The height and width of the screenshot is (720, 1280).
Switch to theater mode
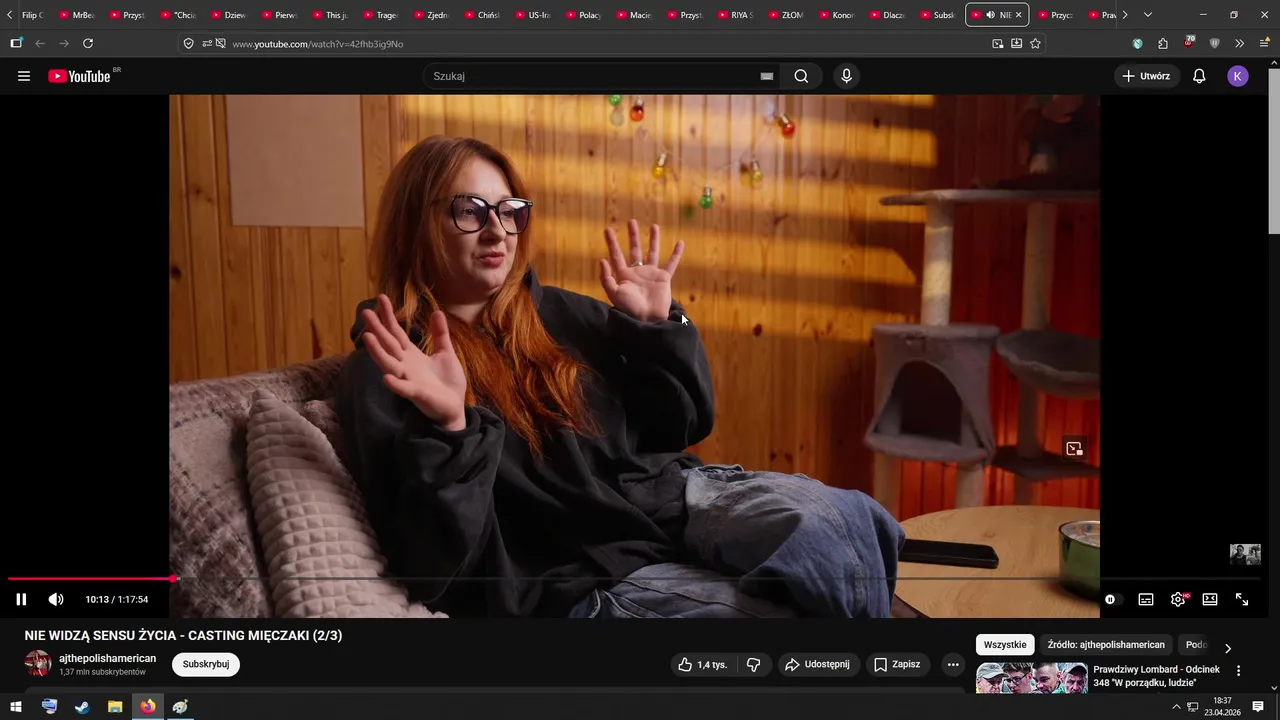1210,599
